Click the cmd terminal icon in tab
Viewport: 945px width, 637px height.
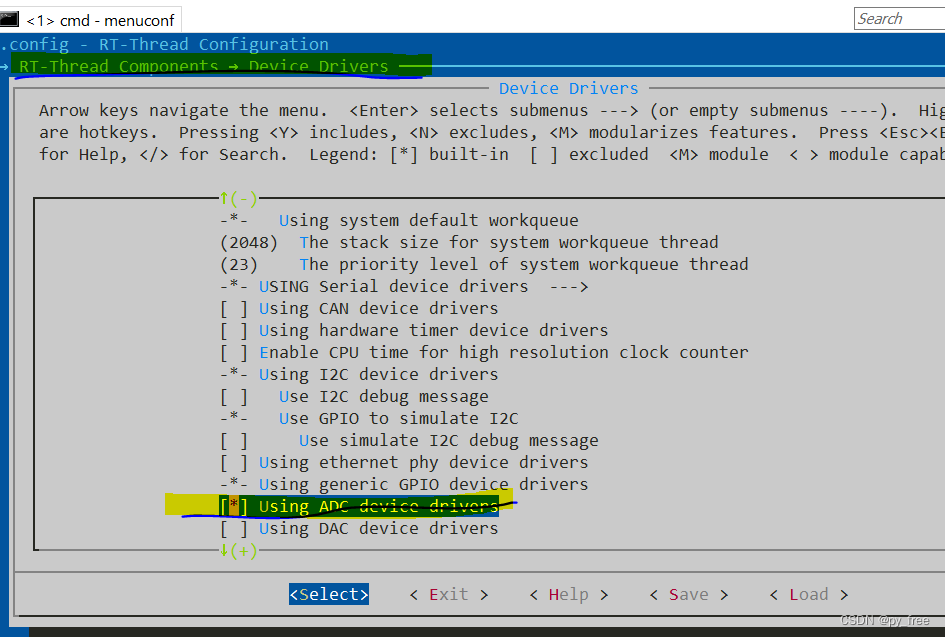tap(9, 19)
